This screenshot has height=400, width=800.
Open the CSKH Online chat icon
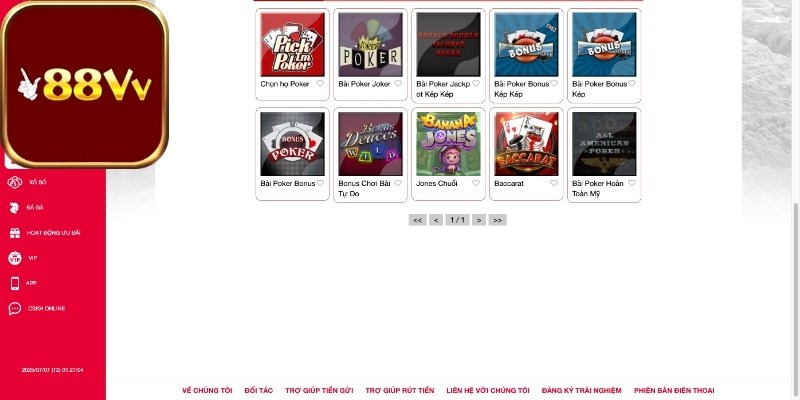coord(15,308)
